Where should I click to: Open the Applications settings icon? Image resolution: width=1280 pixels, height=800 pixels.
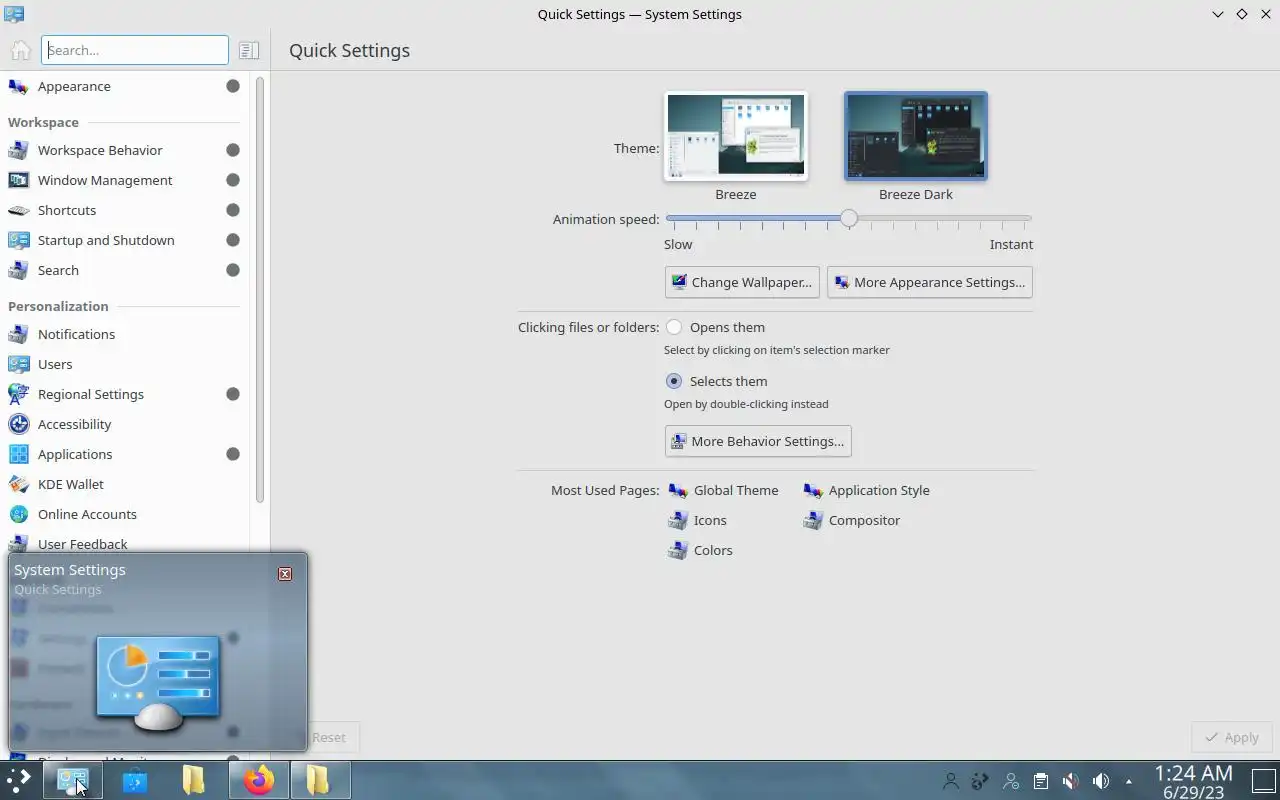pos(18,454)
